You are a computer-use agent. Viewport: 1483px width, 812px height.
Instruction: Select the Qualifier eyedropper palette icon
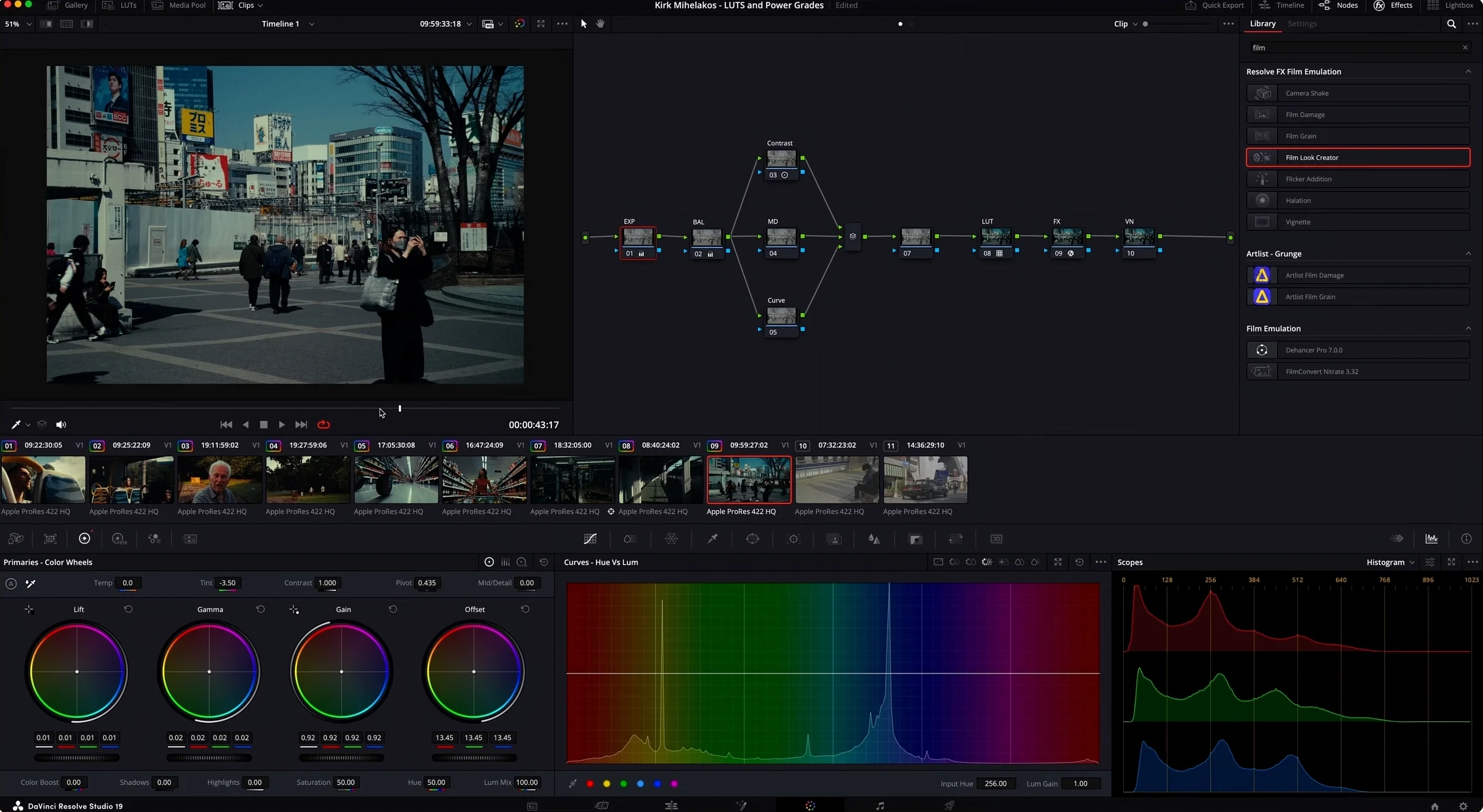coord(712,539)
